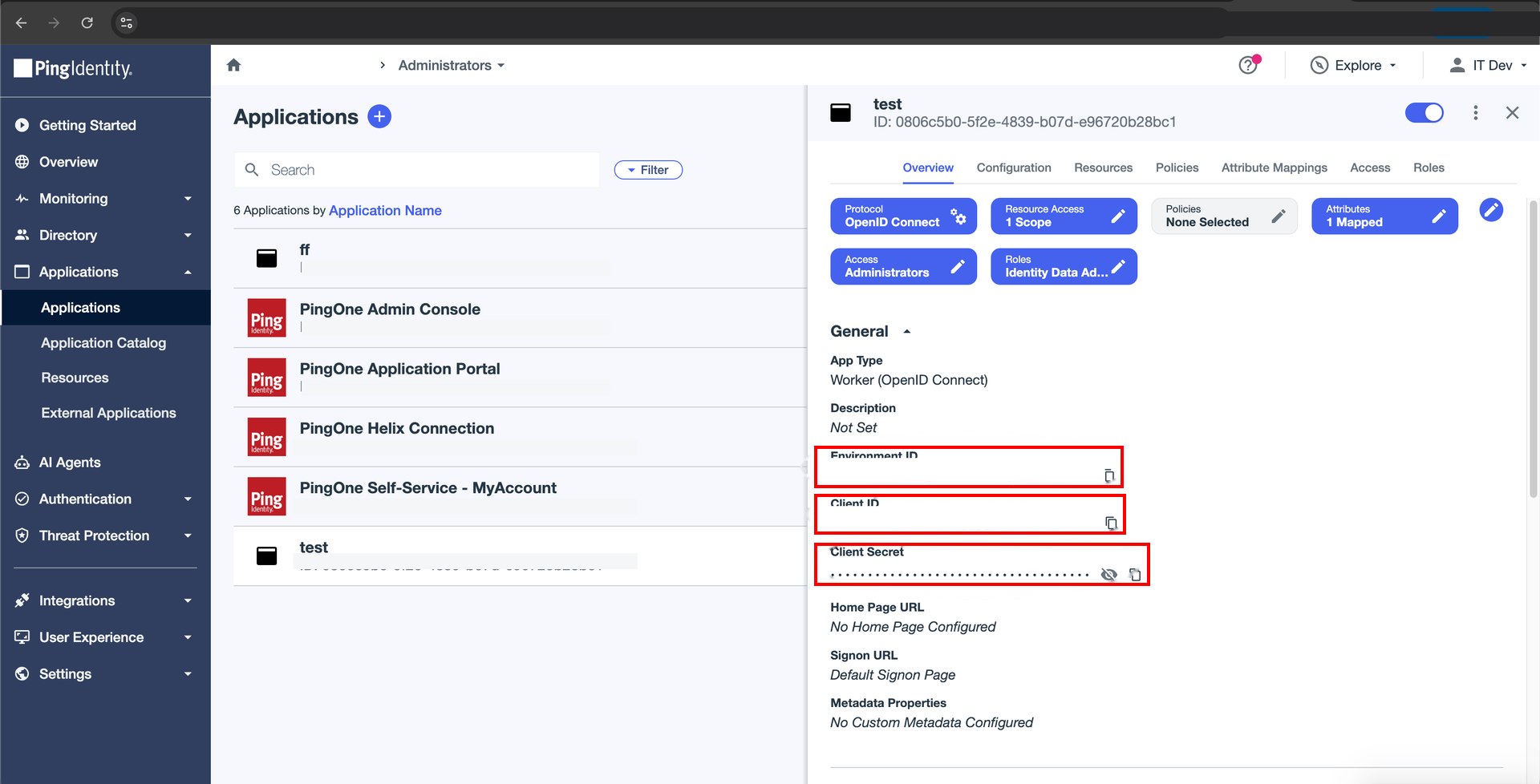Expand the Integrations sidebar section
The height and width of the screenshot is (784, 1540).
[x=105, y=600]
